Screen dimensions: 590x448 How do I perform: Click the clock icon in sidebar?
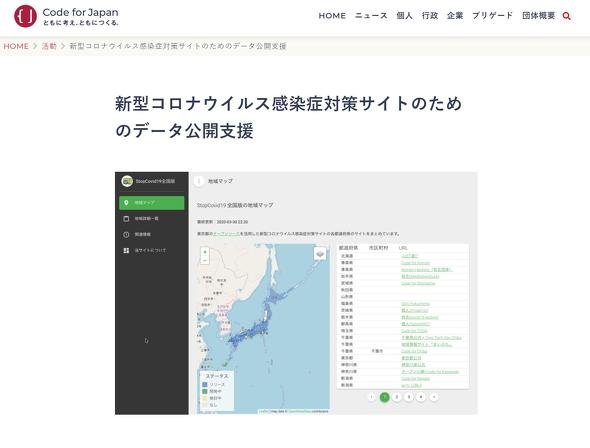(126, 234)
